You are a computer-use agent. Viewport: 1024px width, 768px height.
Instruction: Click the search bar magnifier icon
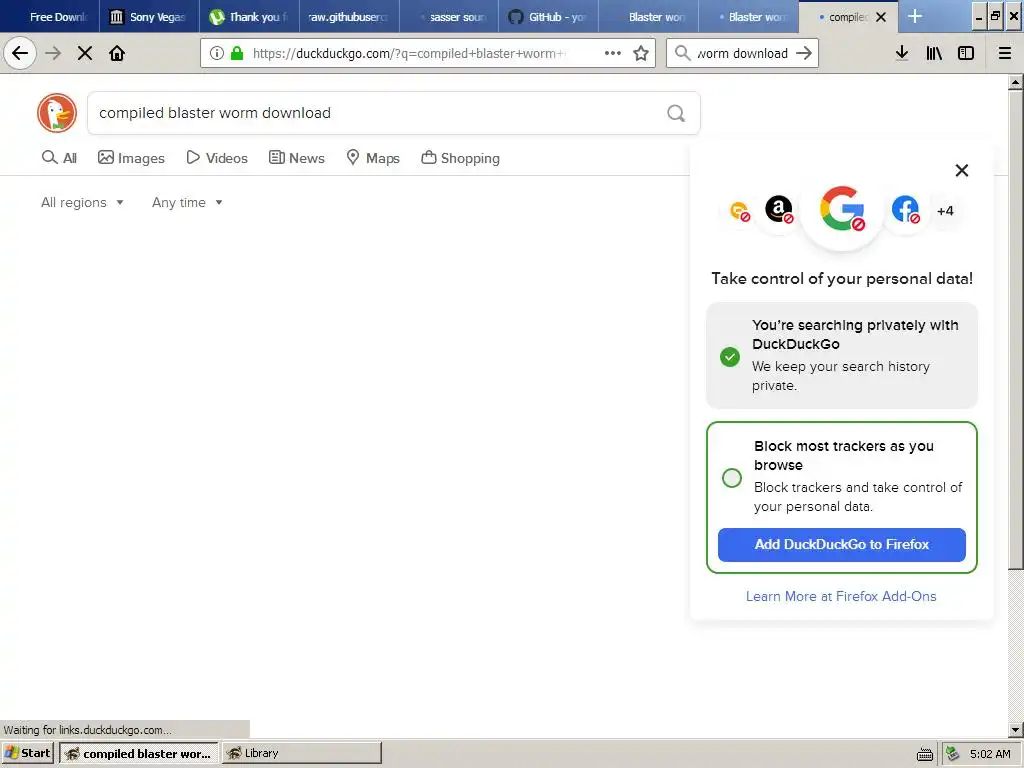click(682, 54)
